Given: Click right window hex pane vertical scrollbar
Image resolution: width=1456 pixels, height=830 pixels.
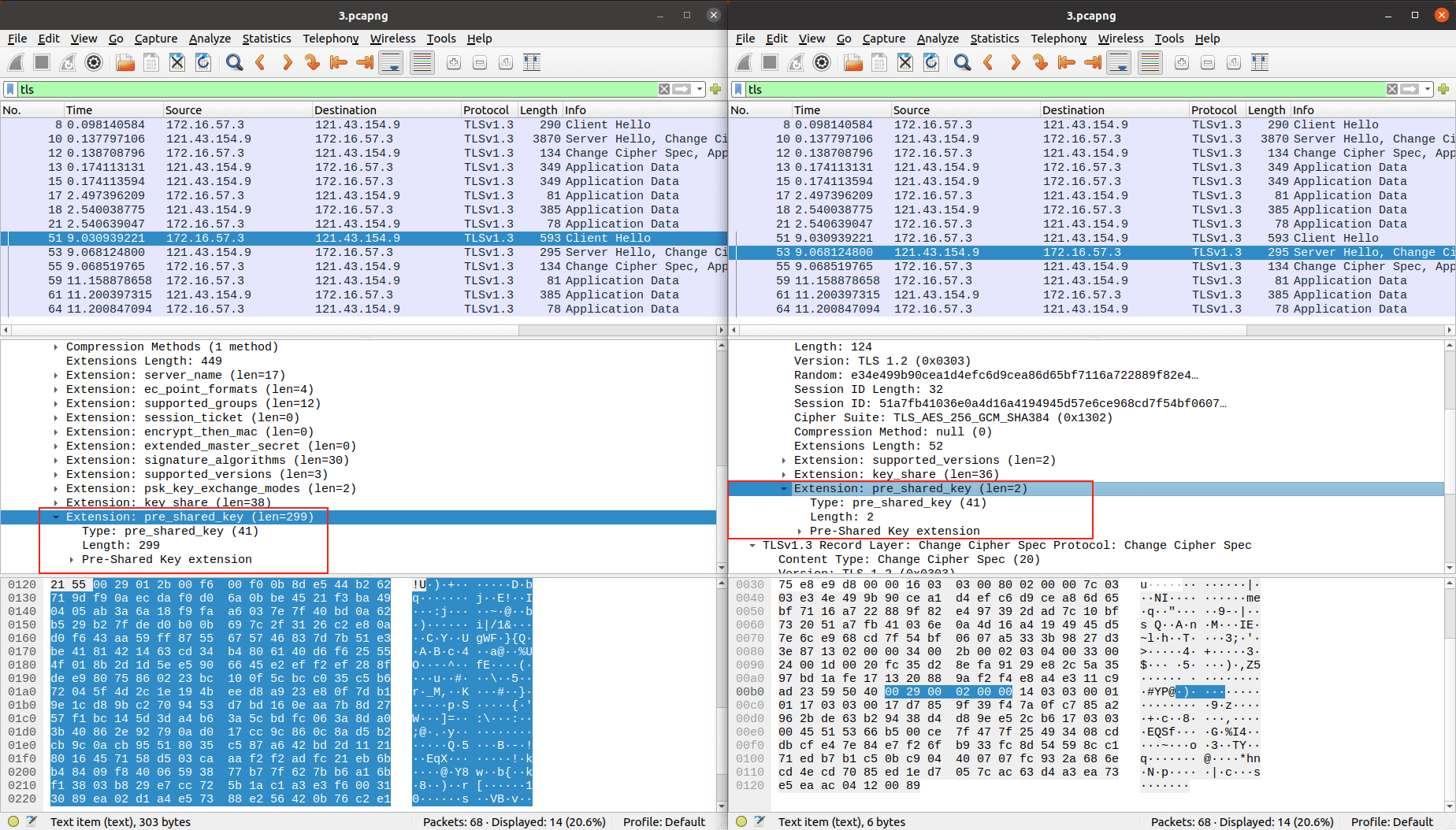Looking at the screenshot, I should [x=1450, y=695].
